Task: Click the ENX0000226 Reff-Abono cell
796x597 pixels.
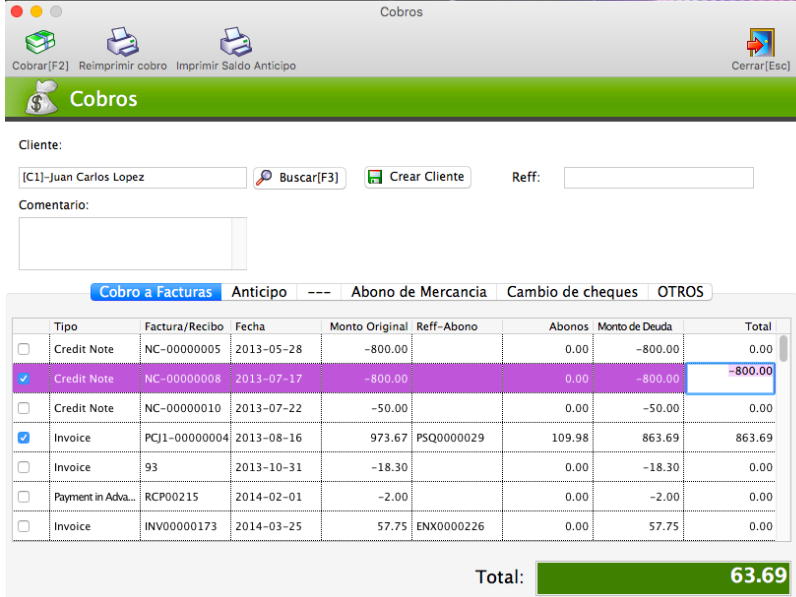Action: click(457, 526)
